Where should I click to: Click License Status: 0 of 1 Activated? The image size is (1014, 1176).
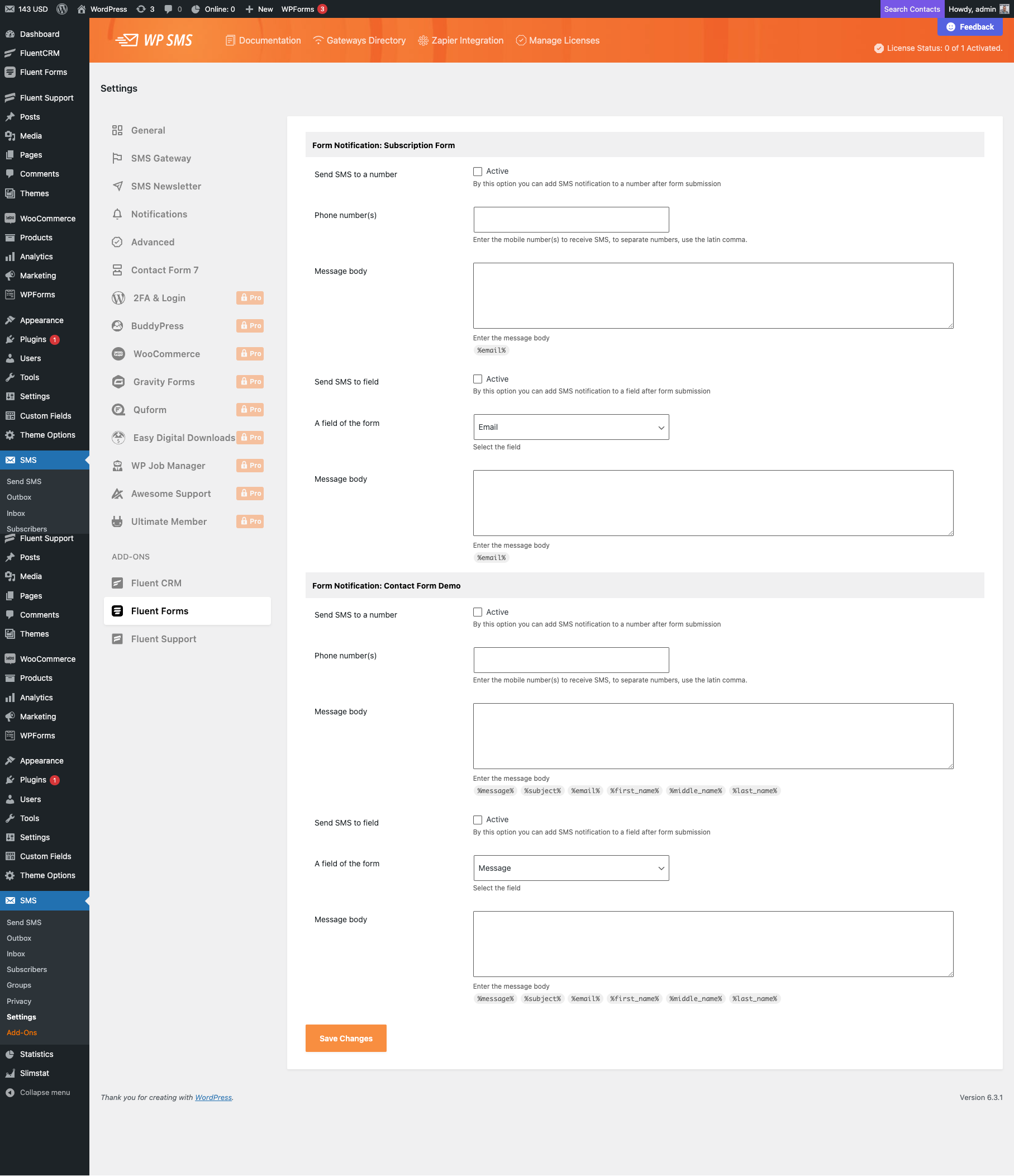pos(938,48)
